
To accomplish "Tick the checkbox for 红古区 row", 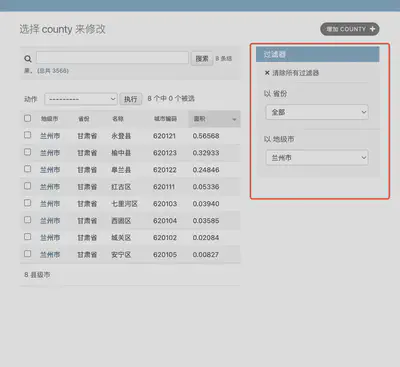I will pos(28,186).
